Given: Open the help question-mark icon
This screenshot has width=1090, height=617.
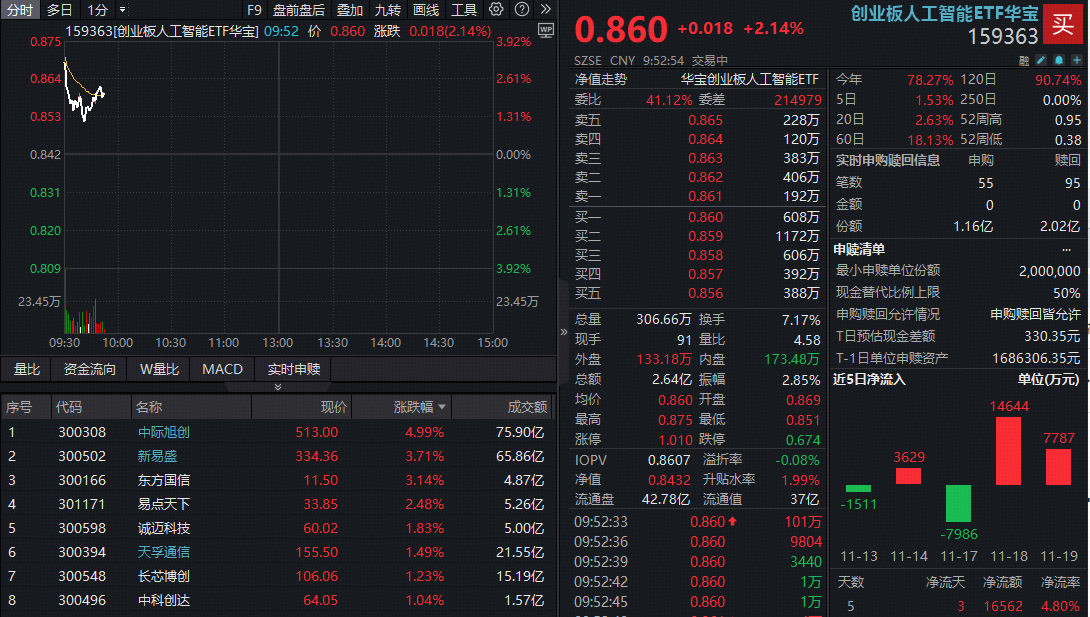Looking at the screenshot, I should point(521,11).
